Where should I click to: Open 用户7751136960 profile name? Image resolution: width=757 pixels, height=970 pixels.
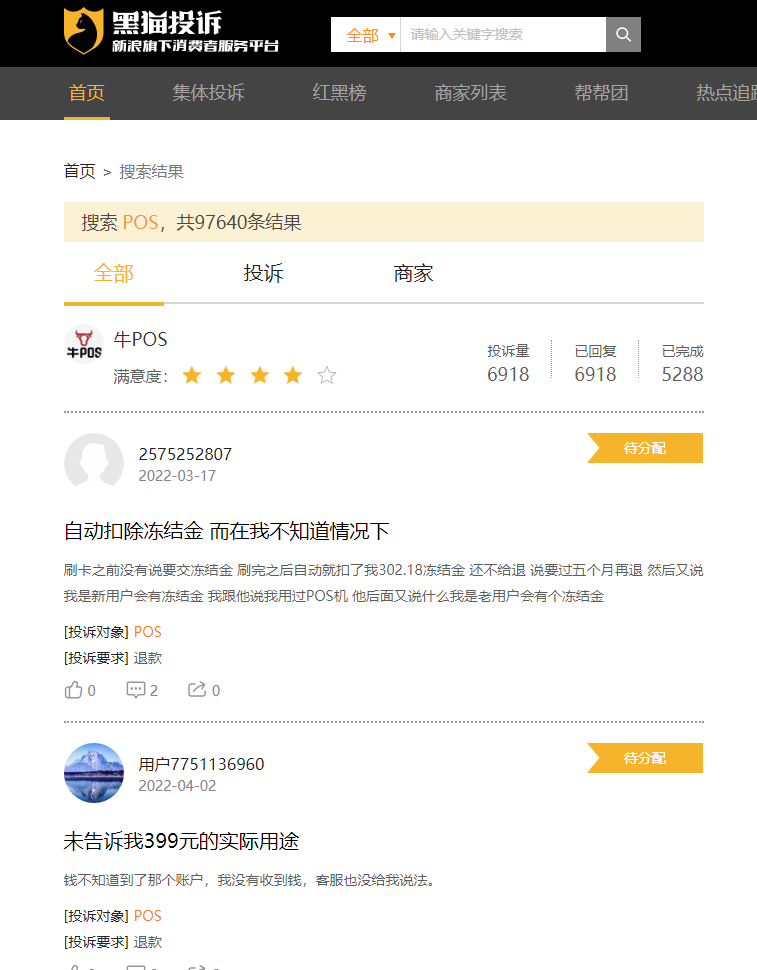pos(201,765)
